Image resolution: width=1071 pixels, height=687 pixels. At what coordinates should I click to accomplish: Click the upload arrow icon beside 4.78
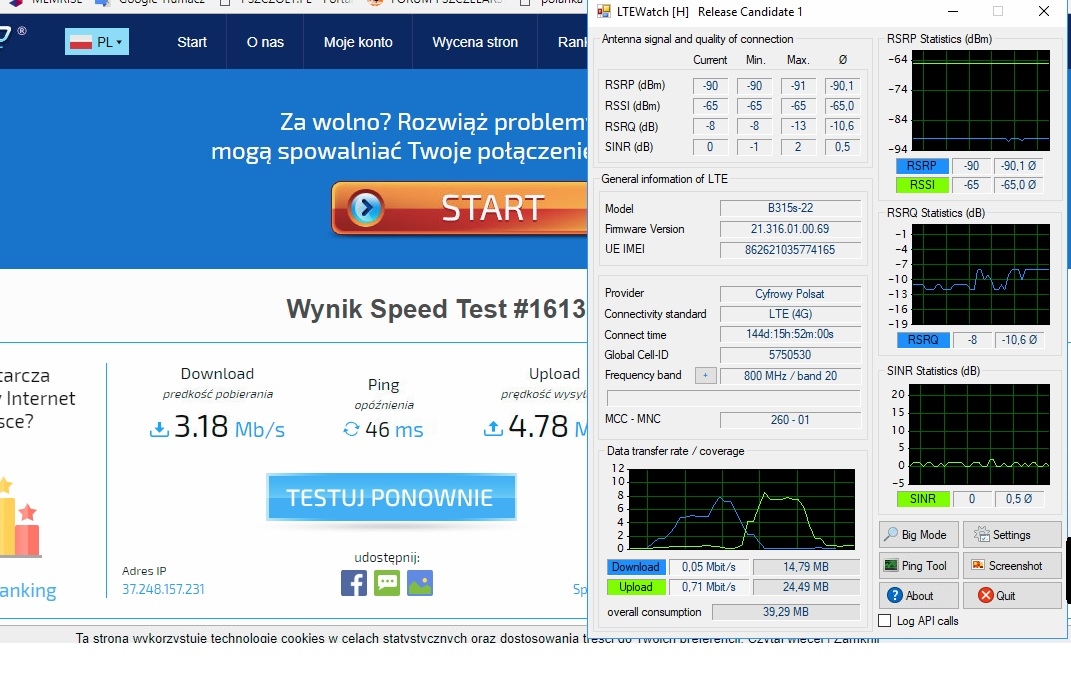coord(493,428)
